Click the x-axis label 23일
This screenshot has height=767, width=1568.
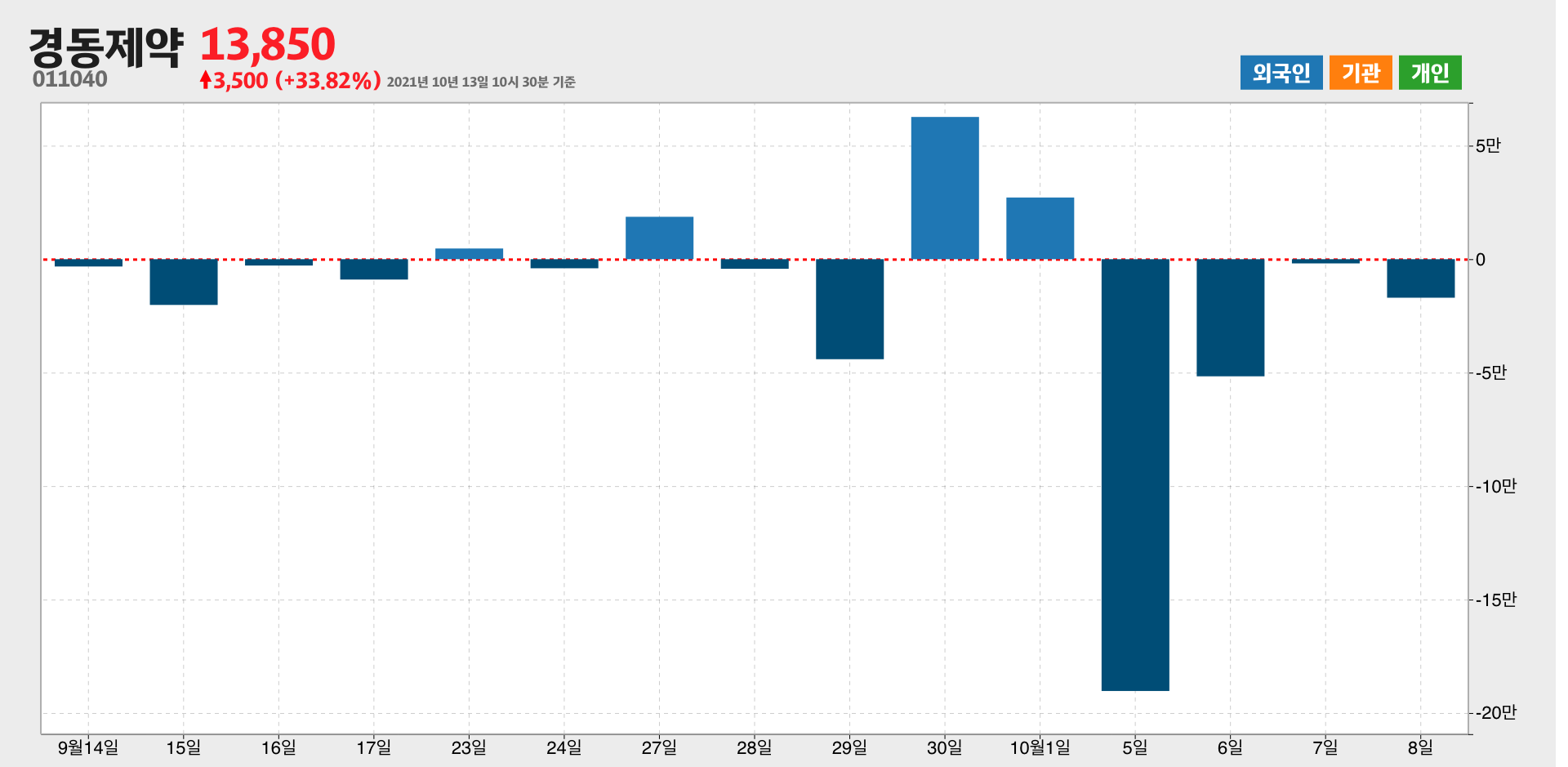click(x=469, y=747)
